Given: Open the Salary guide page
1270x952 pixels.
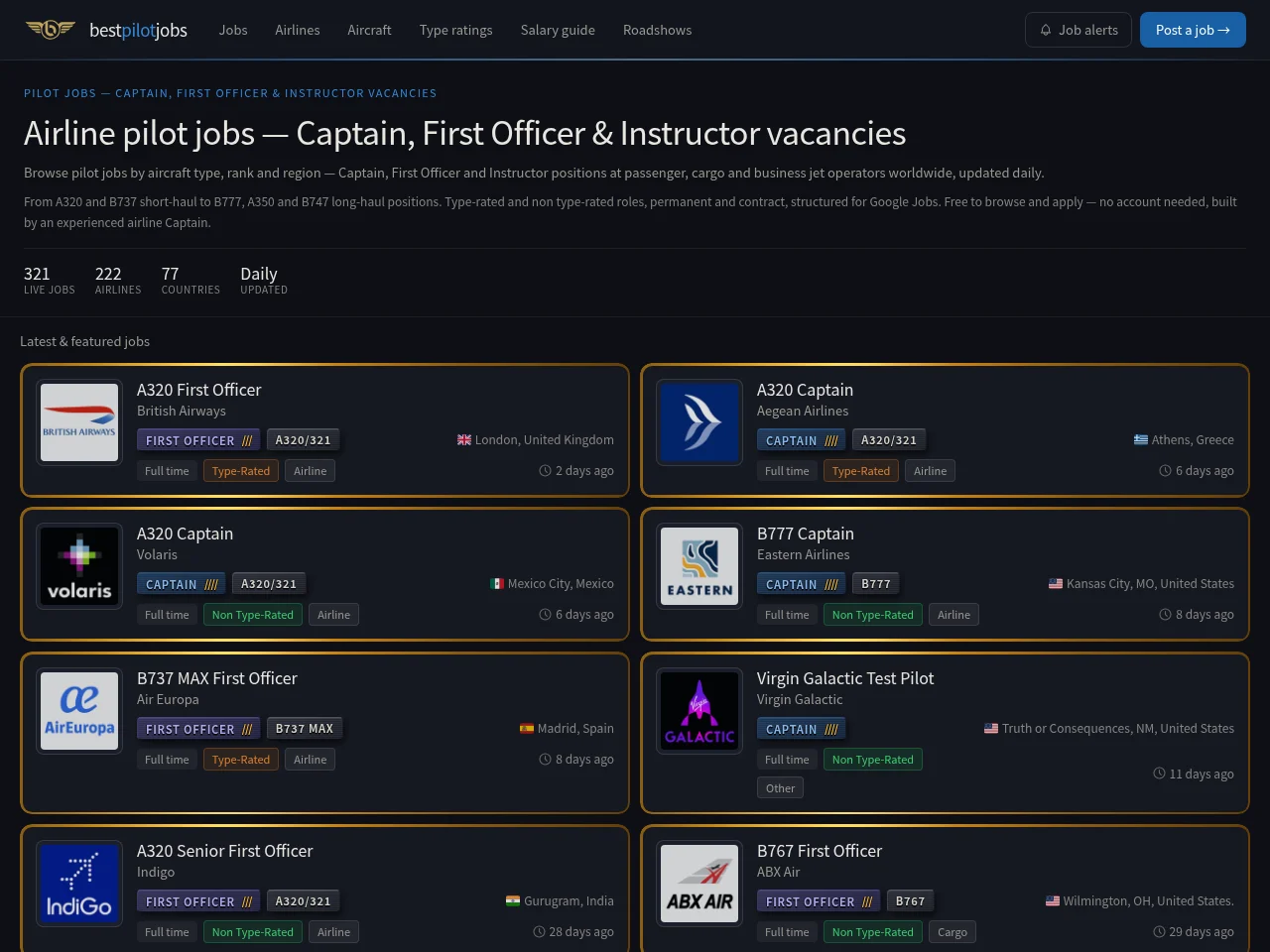Looking at the screenshot, I should point(558,30).
